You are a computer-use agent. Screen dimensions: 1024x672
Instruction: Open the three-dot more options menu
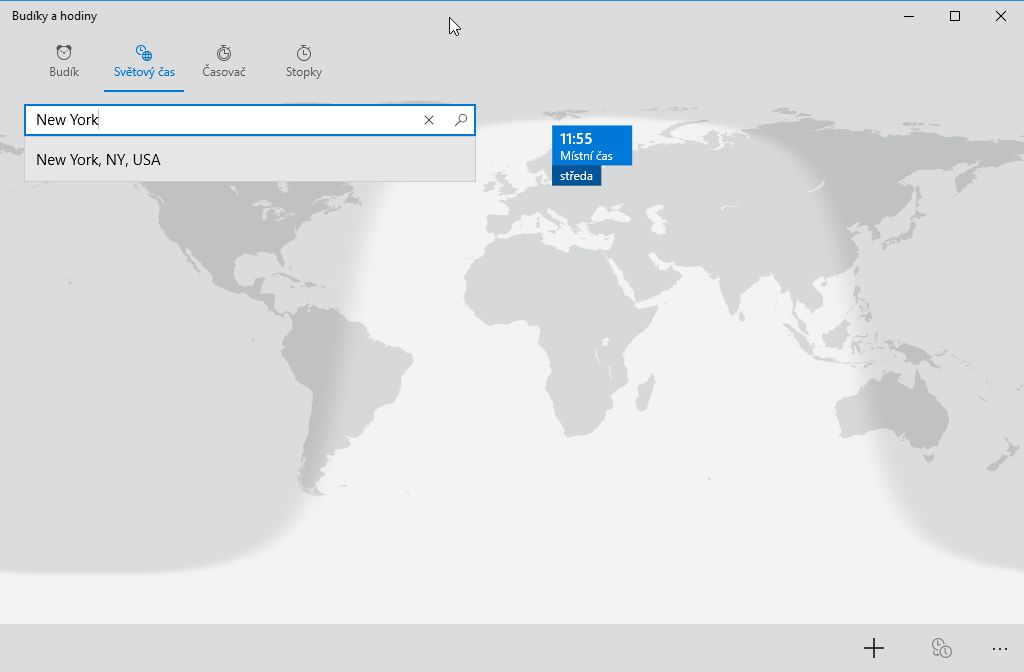click(x=1000, y=648)
